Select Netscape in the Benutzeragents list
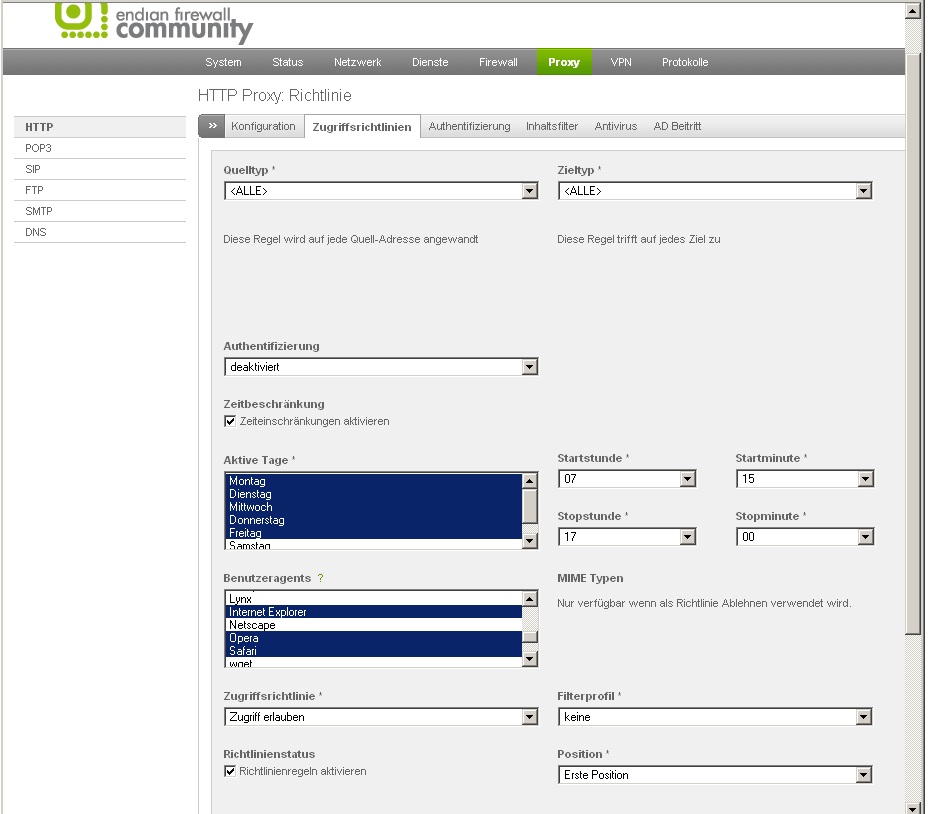This screenshot has height=814, width=928. point(252,625)
